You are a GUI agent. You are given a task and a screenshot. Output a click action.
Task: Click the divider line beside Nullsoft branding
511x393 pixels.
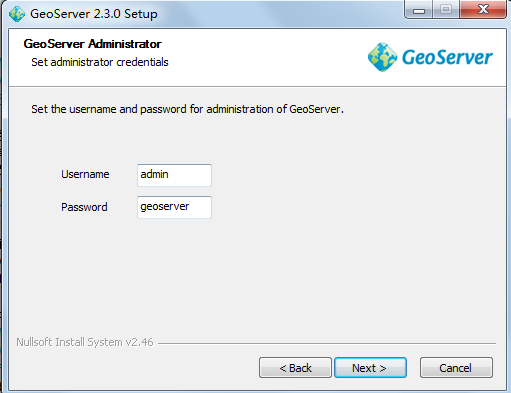(x=327, y=343)
